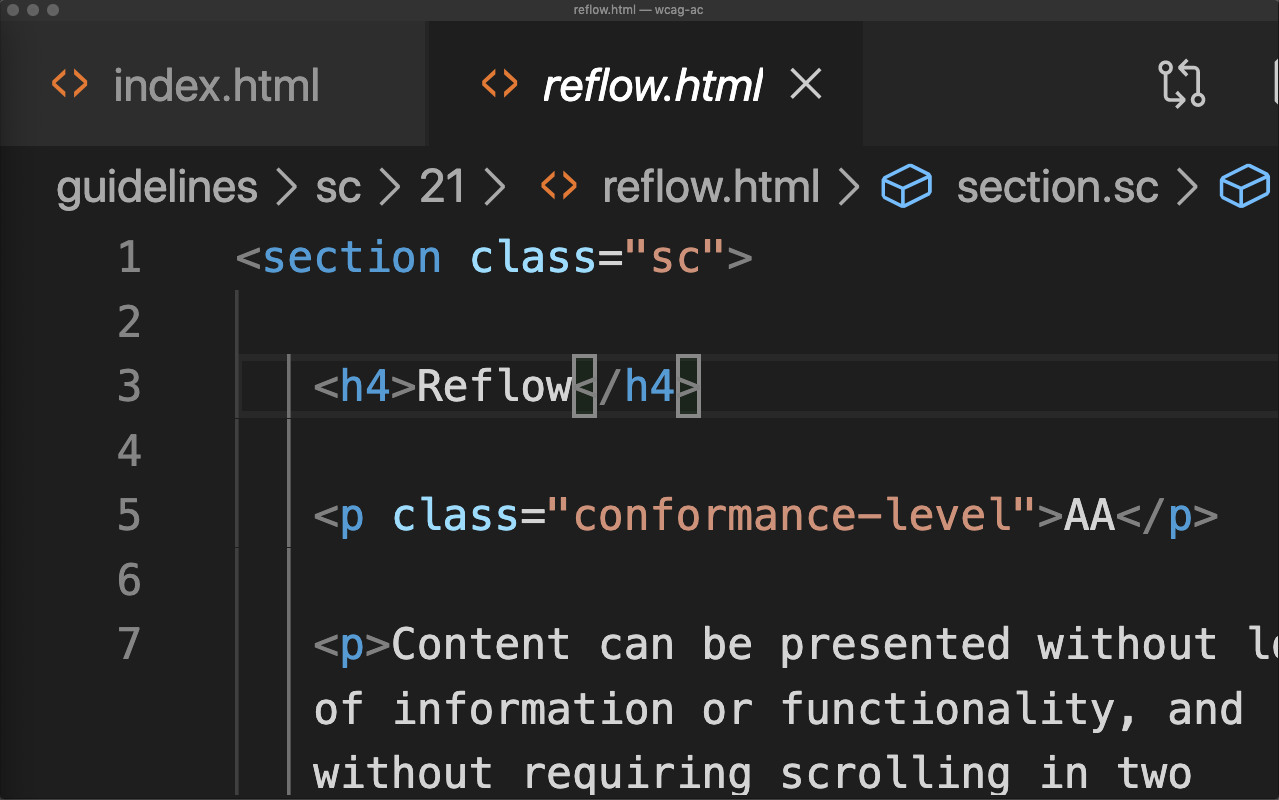Place cursor in word "Reflow"
This screenshot has height=800, width=1279.
[494, 386]
